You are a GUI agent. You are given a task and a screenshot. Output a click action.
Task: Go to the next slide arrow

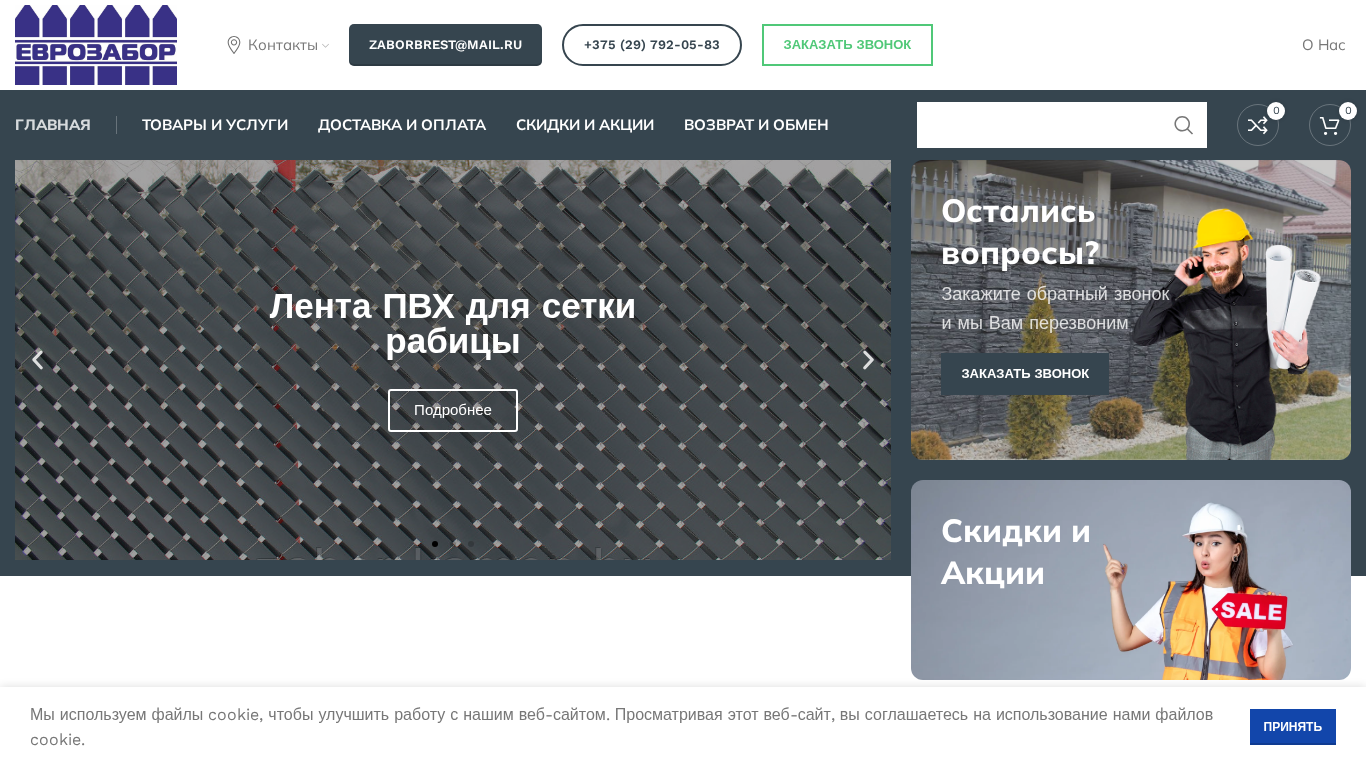point(868,360)
